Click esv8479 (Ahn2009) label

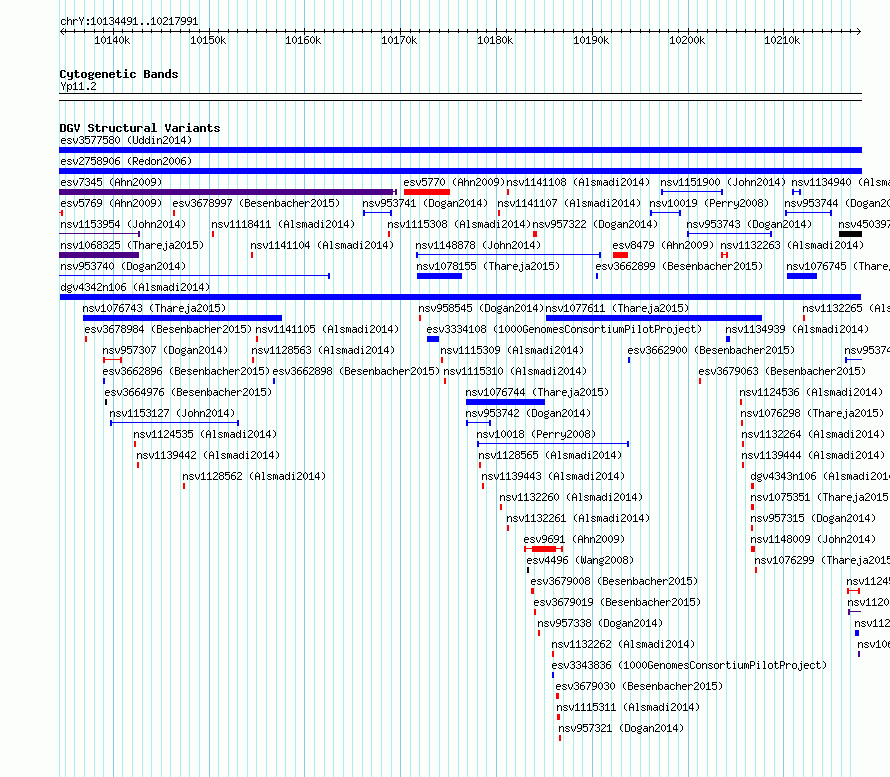pos(663,245)
